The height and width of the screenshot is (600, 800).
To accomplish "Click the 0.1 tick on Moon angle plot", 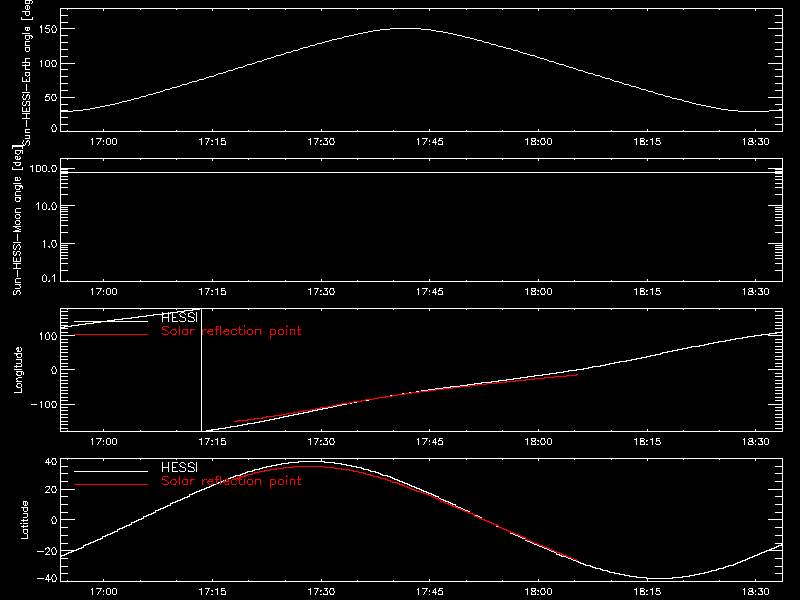I will (49, 278).
